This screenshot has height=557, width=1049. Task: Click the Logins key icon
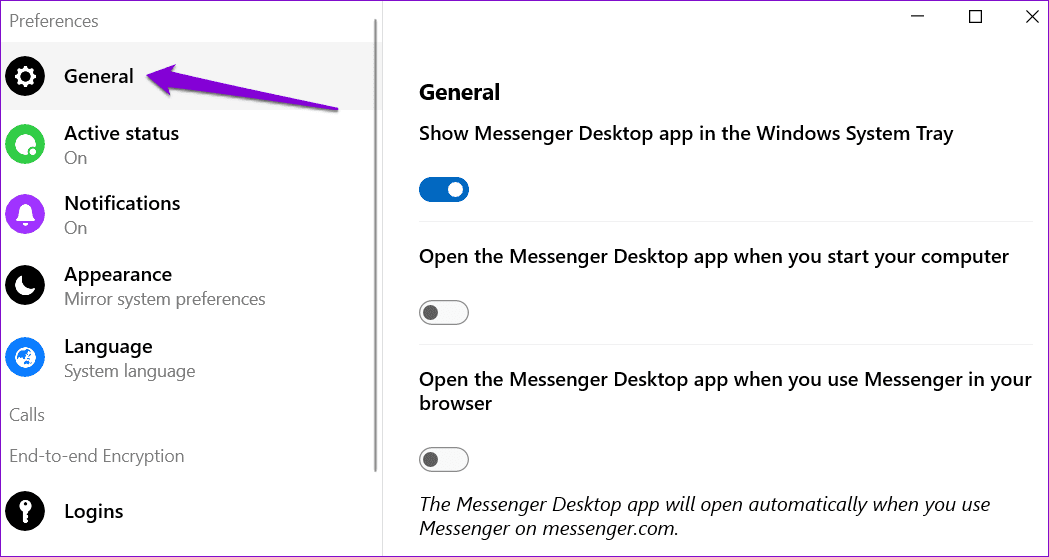point(25,512)
